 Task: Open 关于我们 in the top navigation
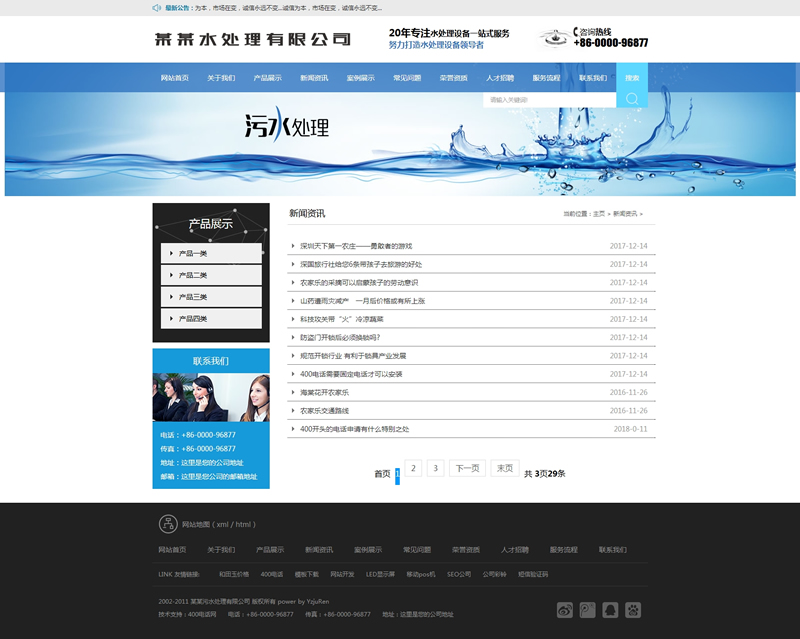coord(221,78)
